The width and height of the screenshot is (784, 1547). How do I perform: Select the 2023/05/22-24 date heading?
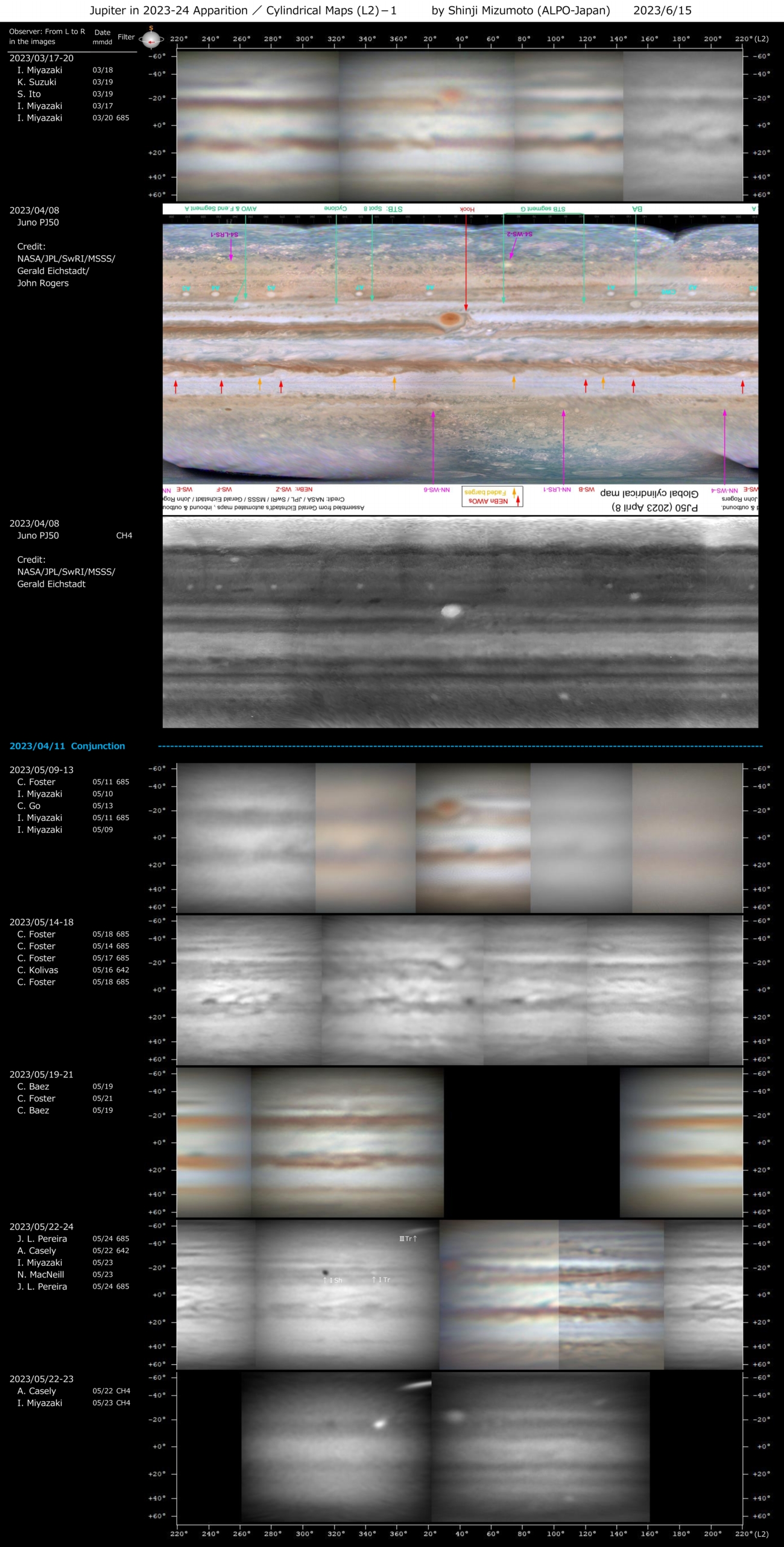coord(42,1227)
